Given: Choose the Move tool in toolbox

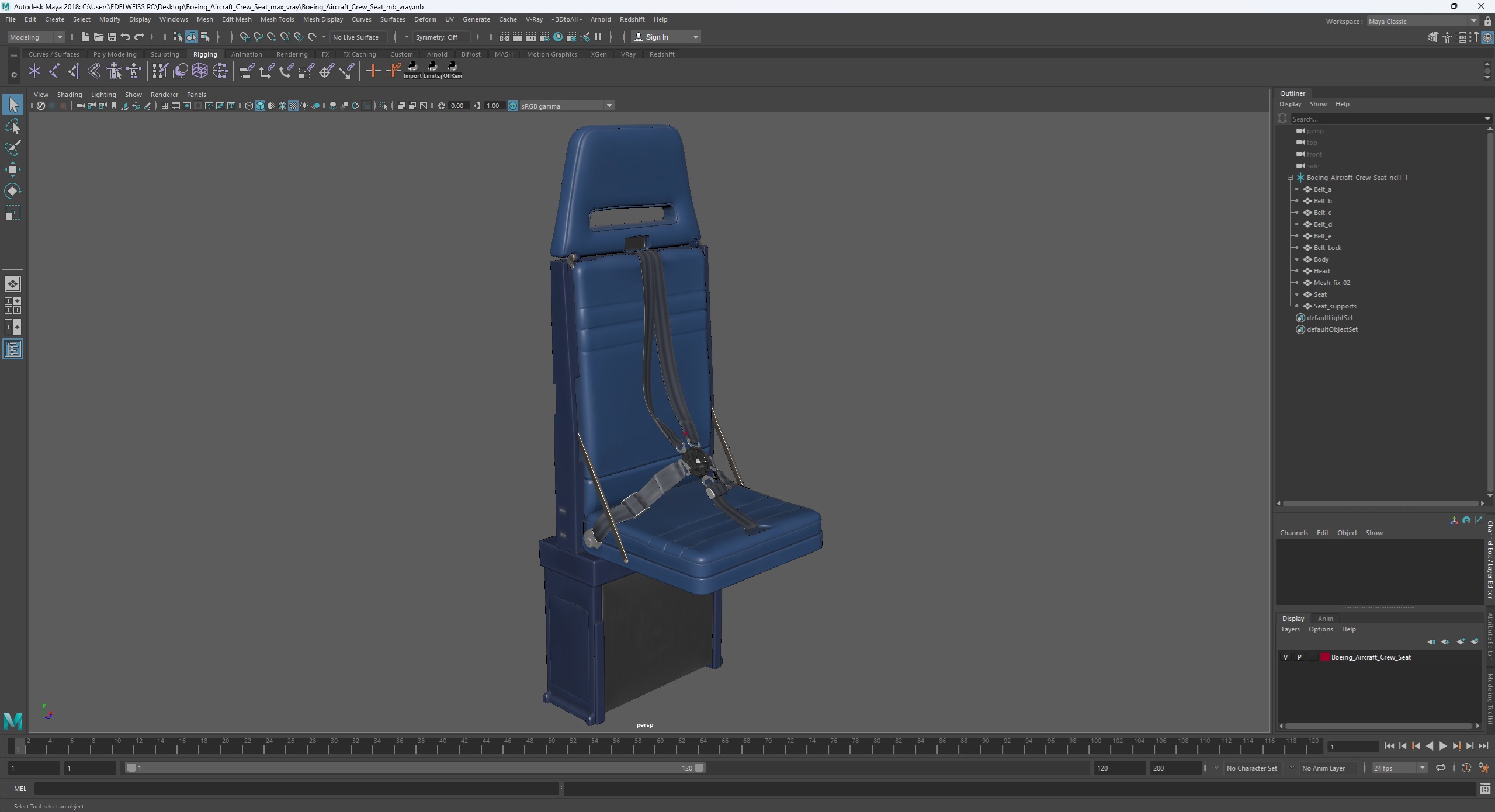Looking at the screenshot, I should (13, 169).
